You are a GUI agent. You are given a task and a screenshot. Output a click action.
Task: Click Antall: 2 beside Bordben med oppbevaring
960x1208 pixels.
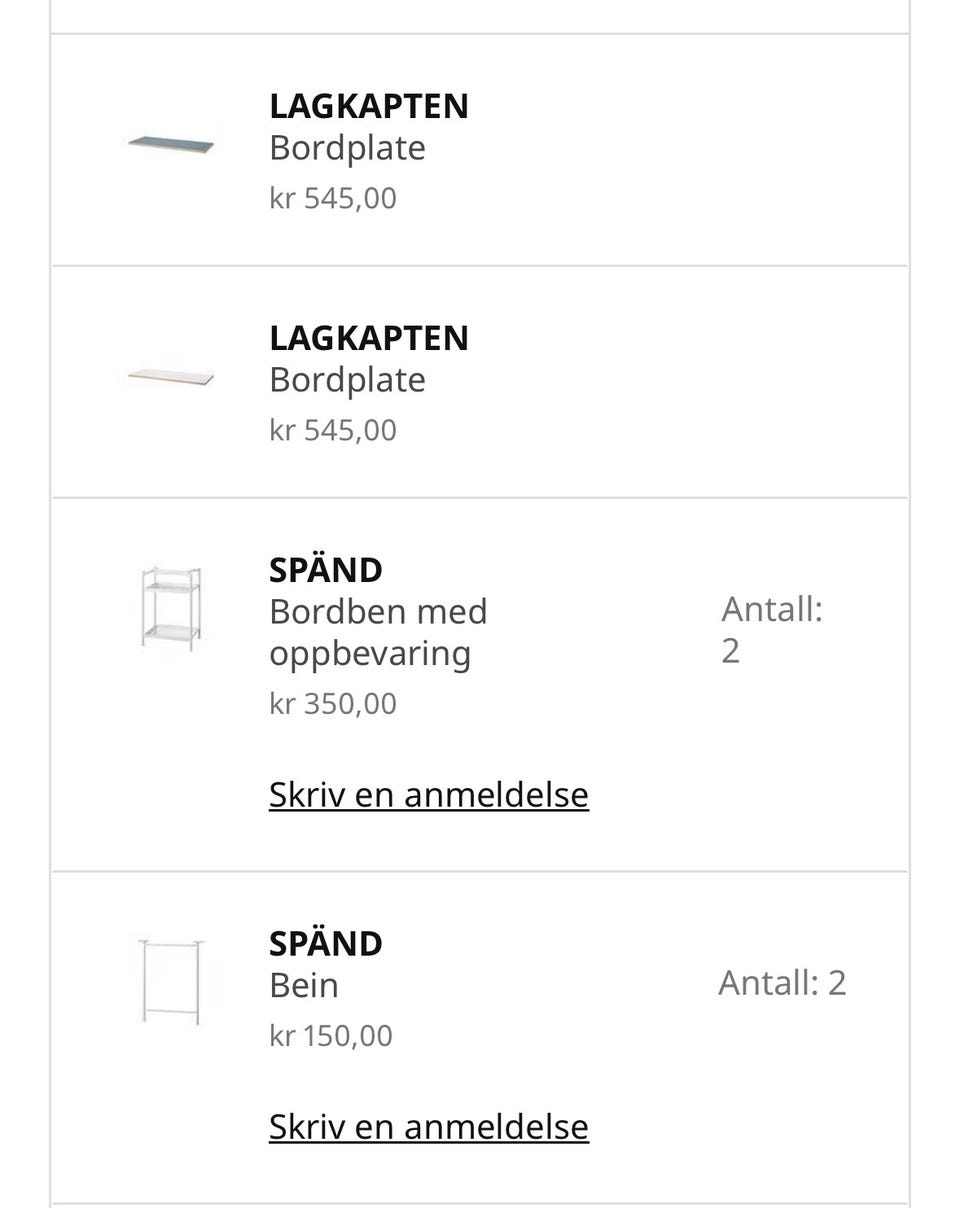point(772,630)
